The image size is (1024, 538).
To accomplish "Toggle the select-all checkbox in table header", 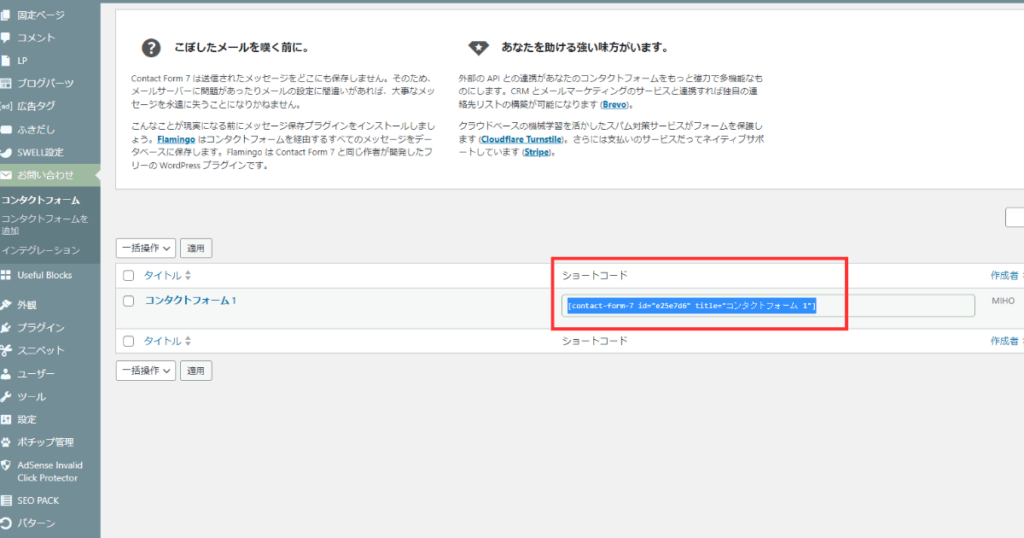I will click(x=129, y=276).
